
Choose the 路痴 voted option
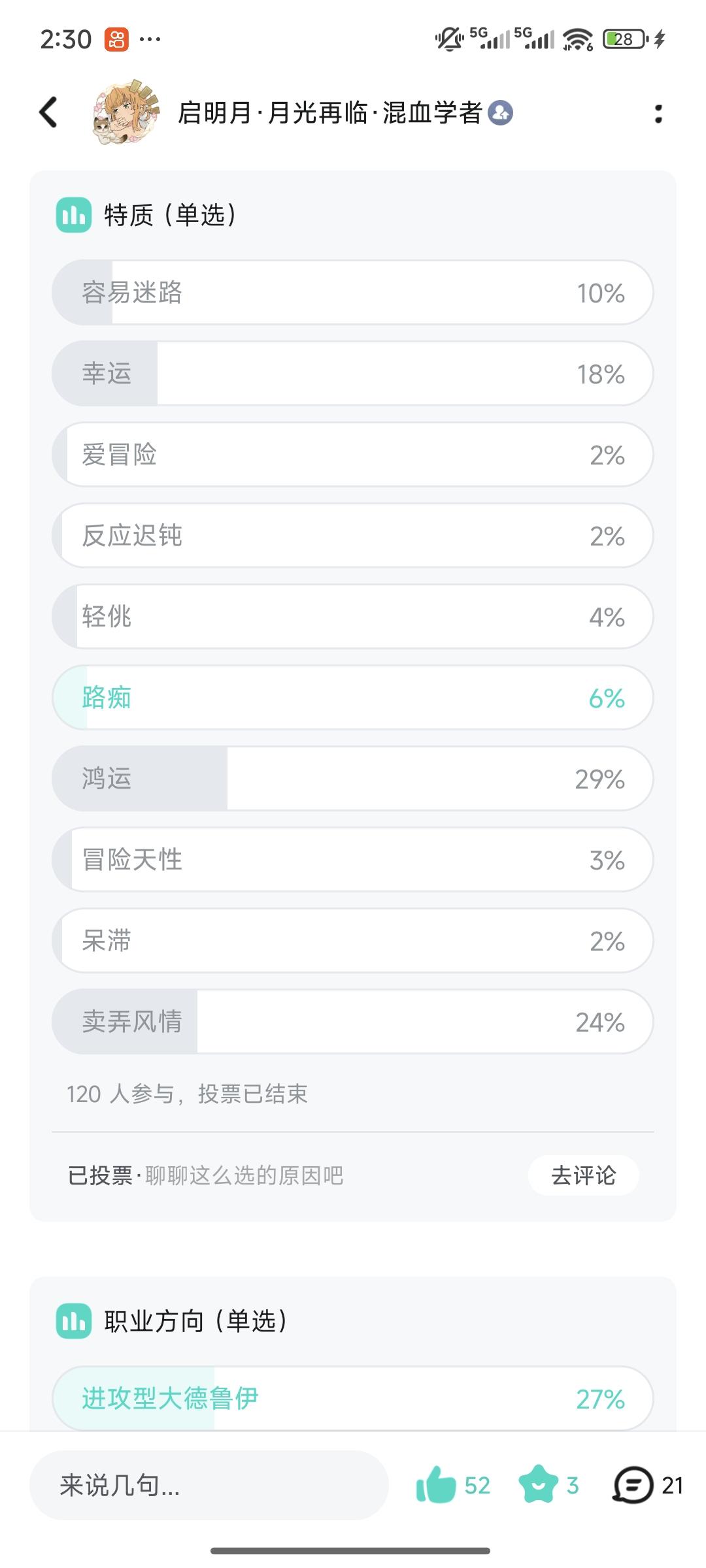coord(353,698)
